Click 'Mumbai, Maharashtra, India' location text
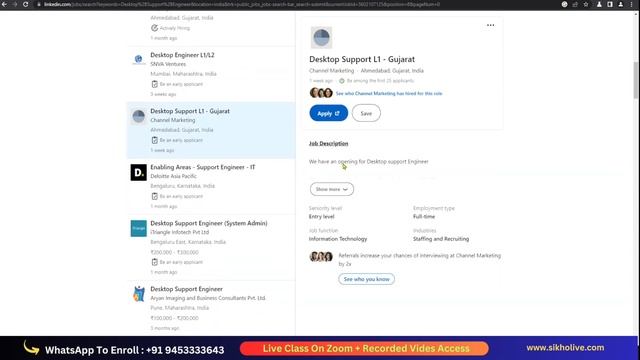Screen dimensions: 640x360 (183, 74)
